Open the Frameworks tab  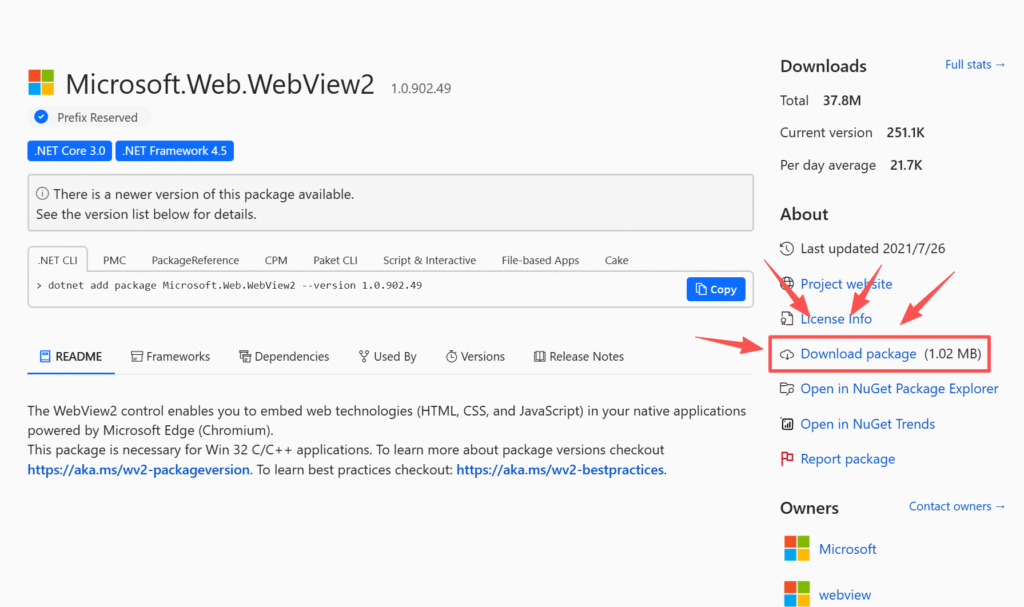[170, 357]
